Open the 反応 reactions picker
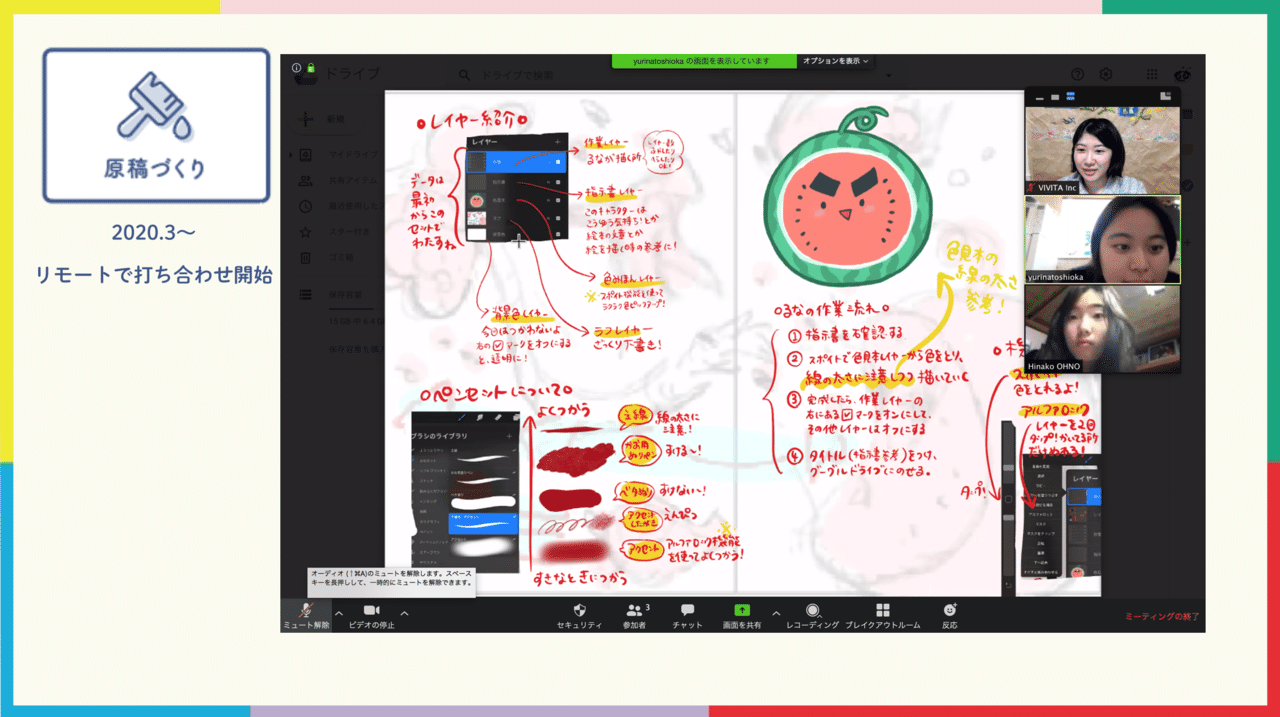 click(x=949, y=615)
